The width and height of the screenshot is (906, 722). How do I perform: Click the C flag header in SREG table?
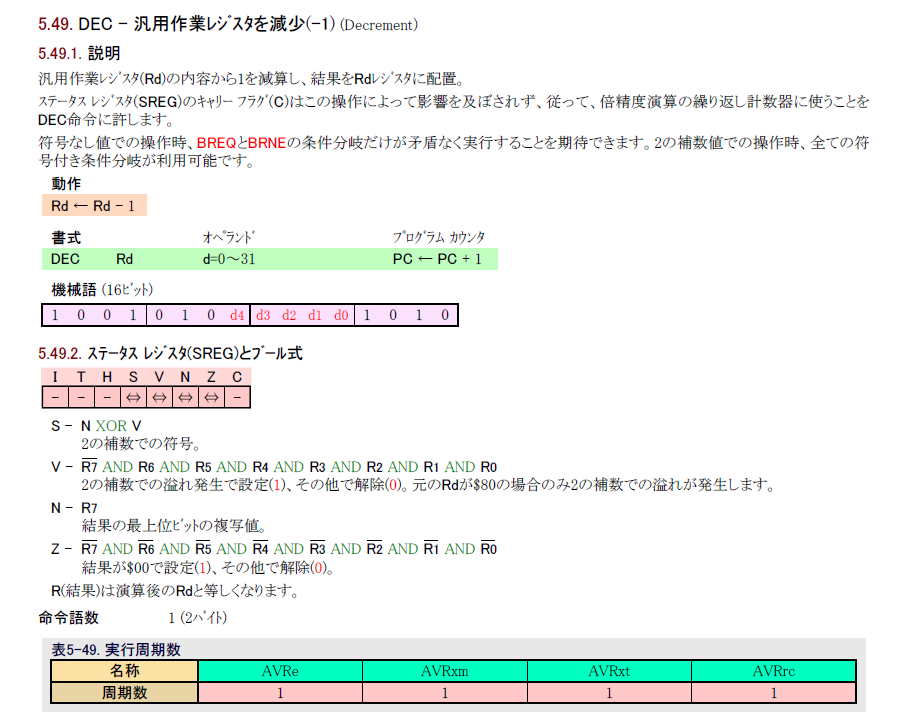coord(237,377)
